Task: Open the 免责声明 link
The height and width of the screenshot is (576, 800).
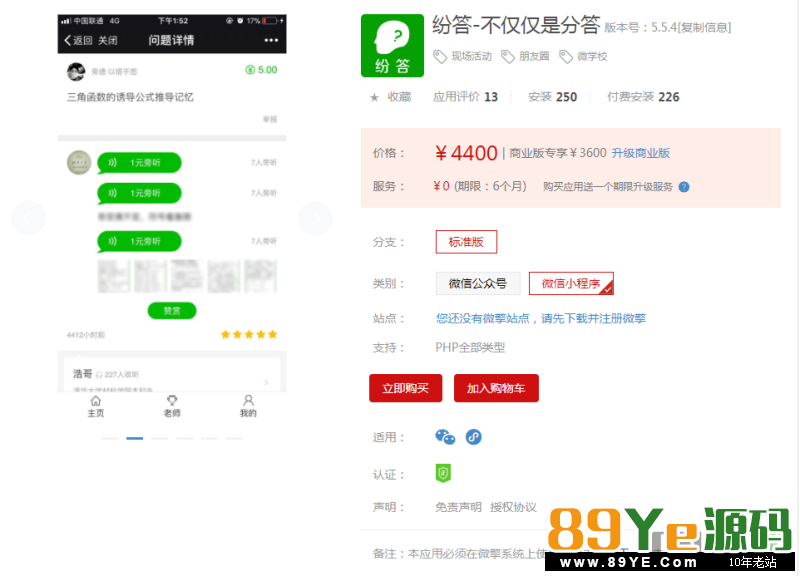Action: pyautogui.click(x=458, y=507)
